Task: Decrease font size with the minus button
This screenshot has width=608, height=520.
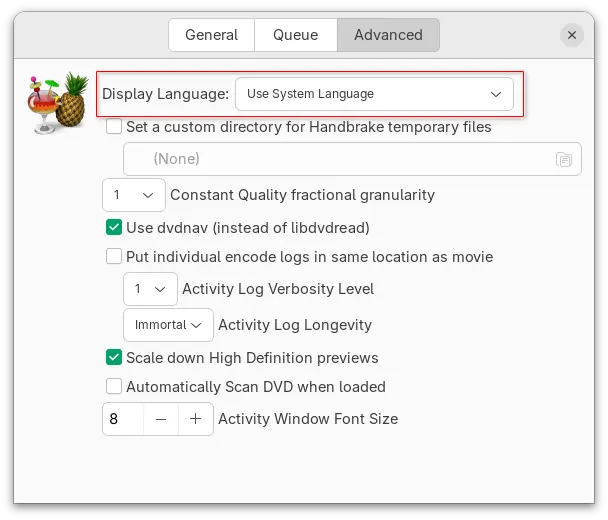Action: [x=160, y=419]
